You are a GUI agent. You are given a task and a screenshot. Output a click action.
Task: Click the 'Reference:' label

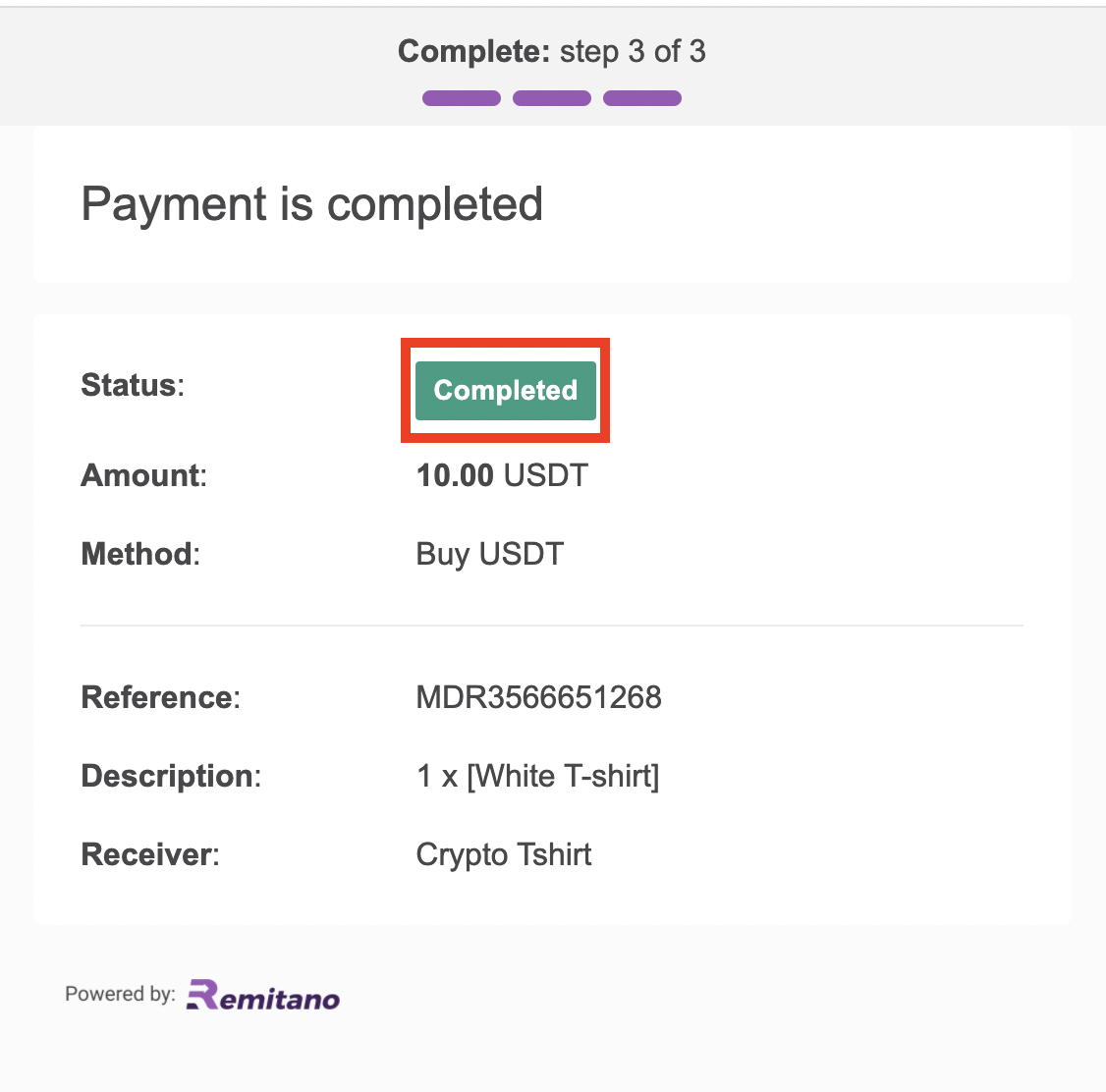click(161, 697)
